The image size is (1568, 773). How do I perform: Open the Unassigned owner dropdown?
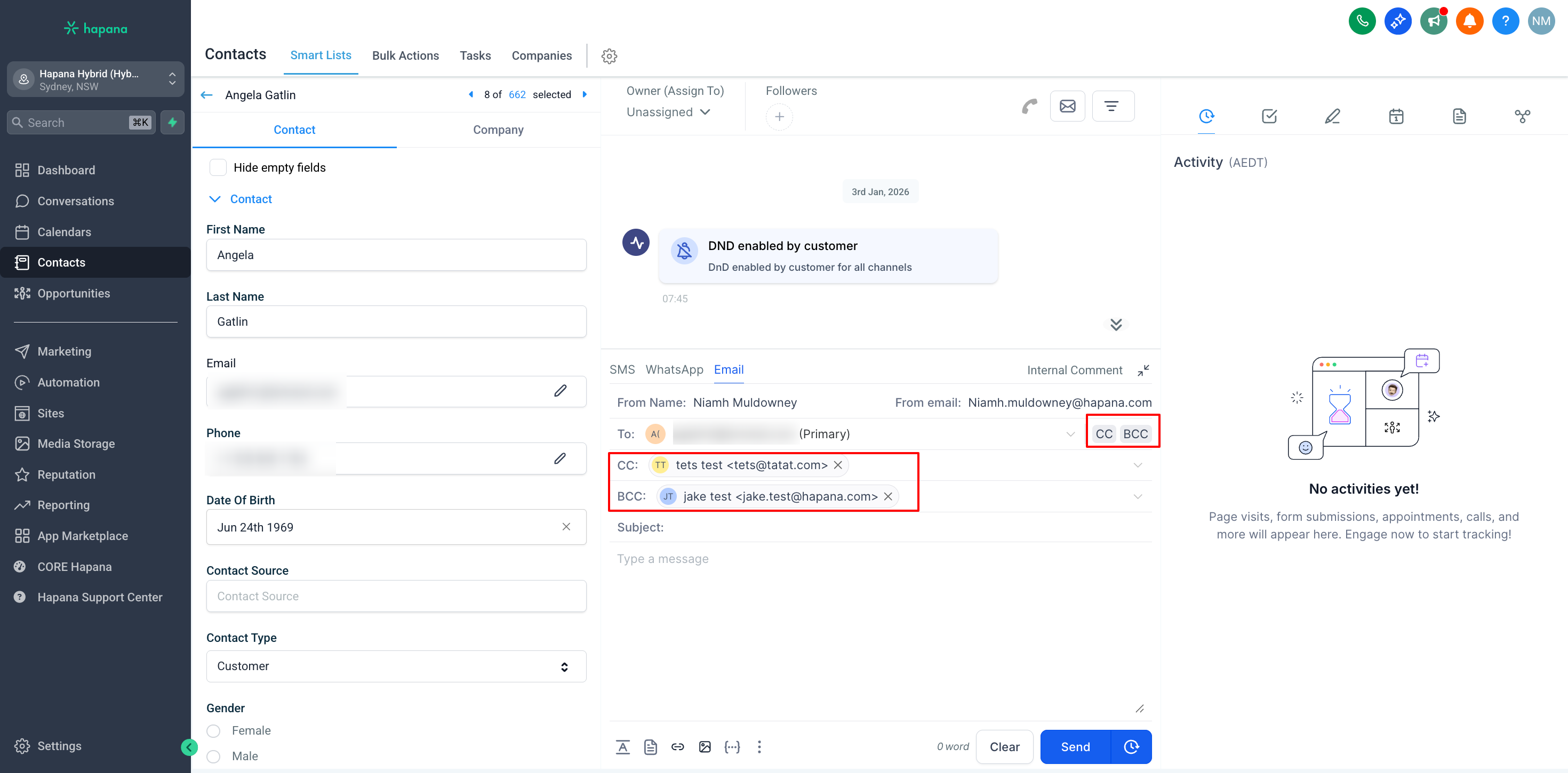tap(668, 112)
